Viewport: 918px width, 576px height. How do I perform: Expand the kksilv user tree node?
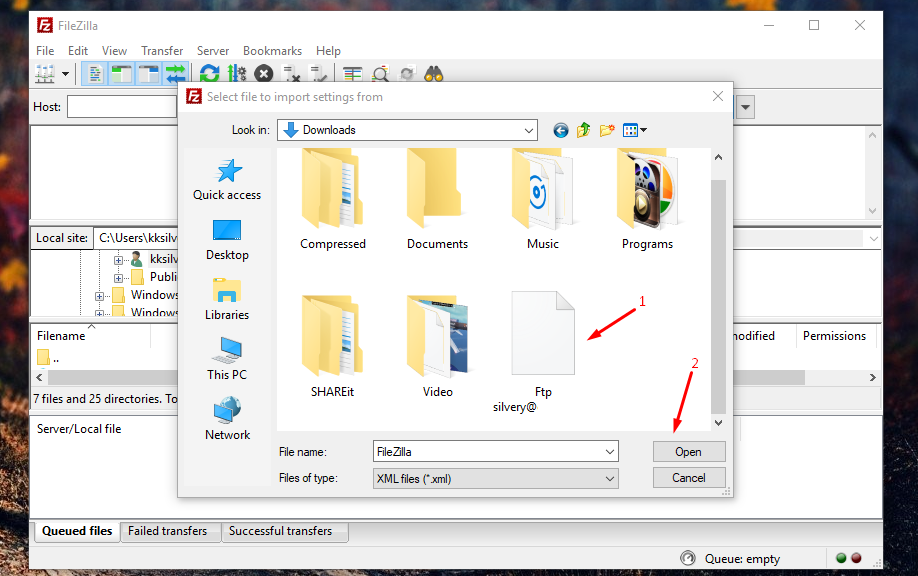pos(118,260)
